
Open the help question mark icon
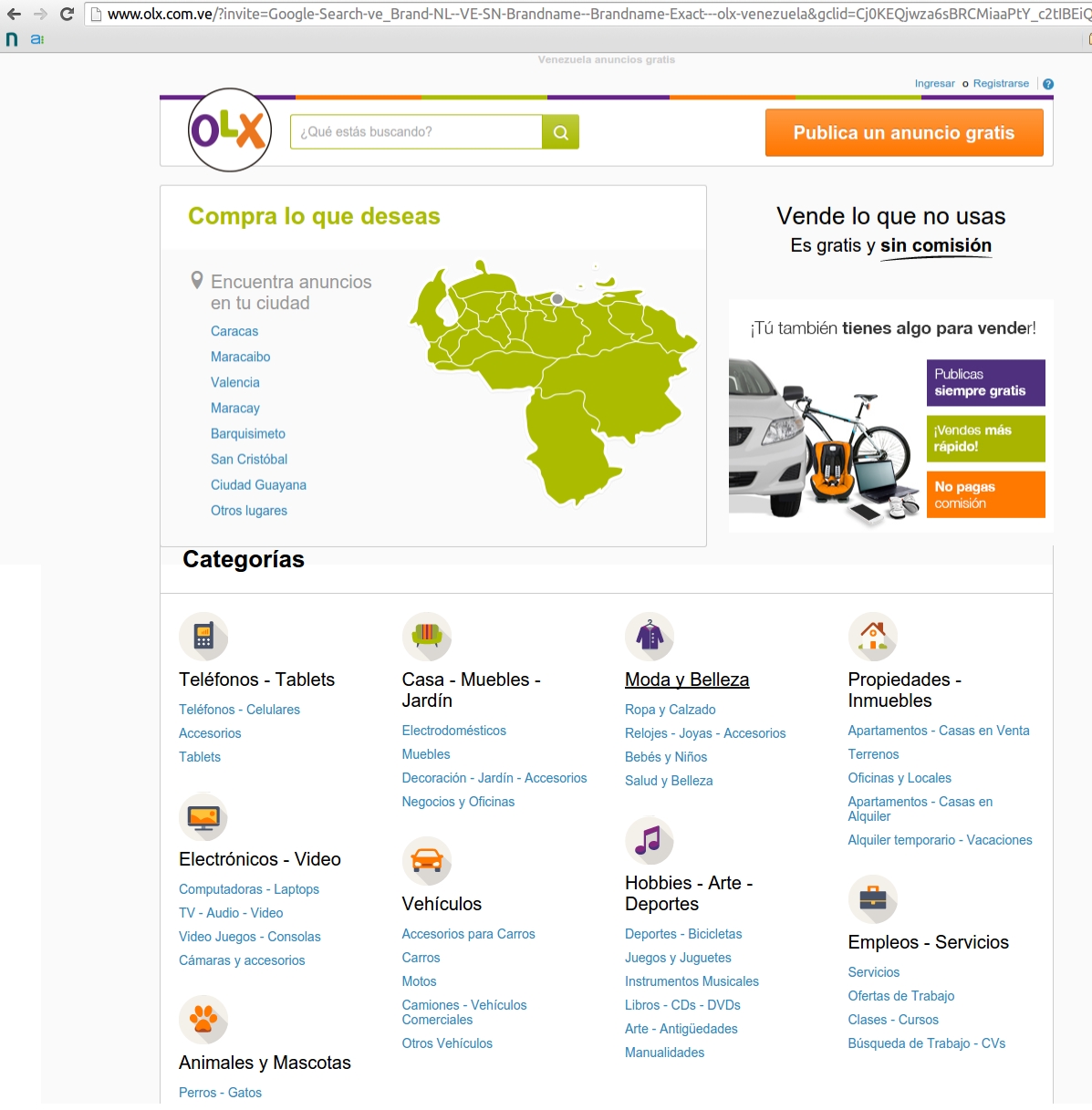1048,84
